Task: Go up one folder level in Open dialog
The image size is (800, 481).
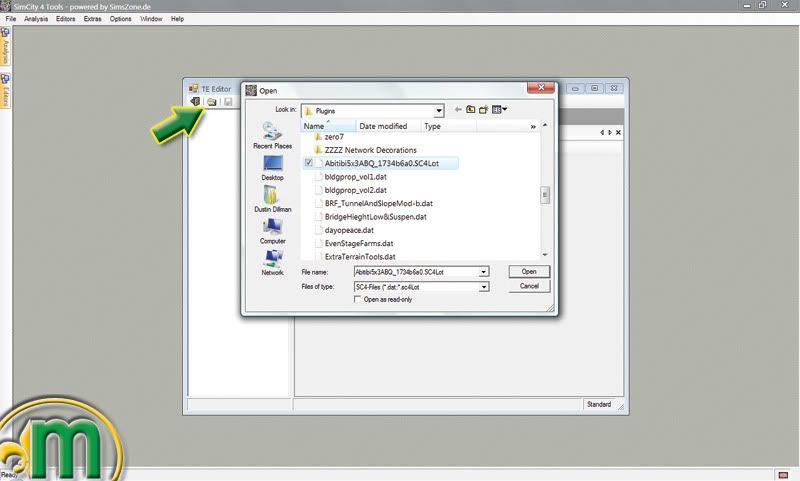Action: point(470,109)
